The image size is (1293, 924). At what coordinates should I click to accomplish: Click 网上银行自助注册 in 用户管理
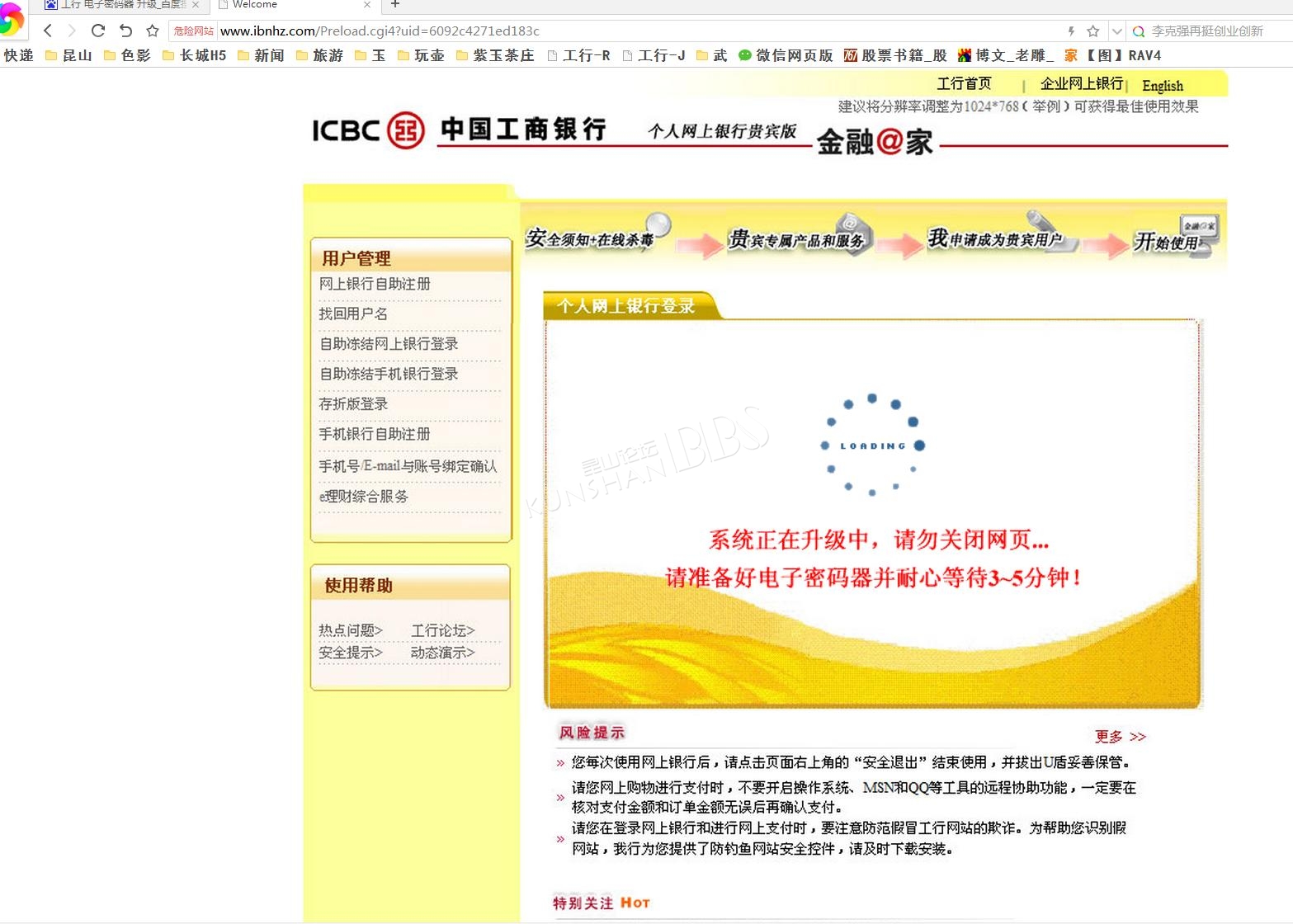(375, 284)
